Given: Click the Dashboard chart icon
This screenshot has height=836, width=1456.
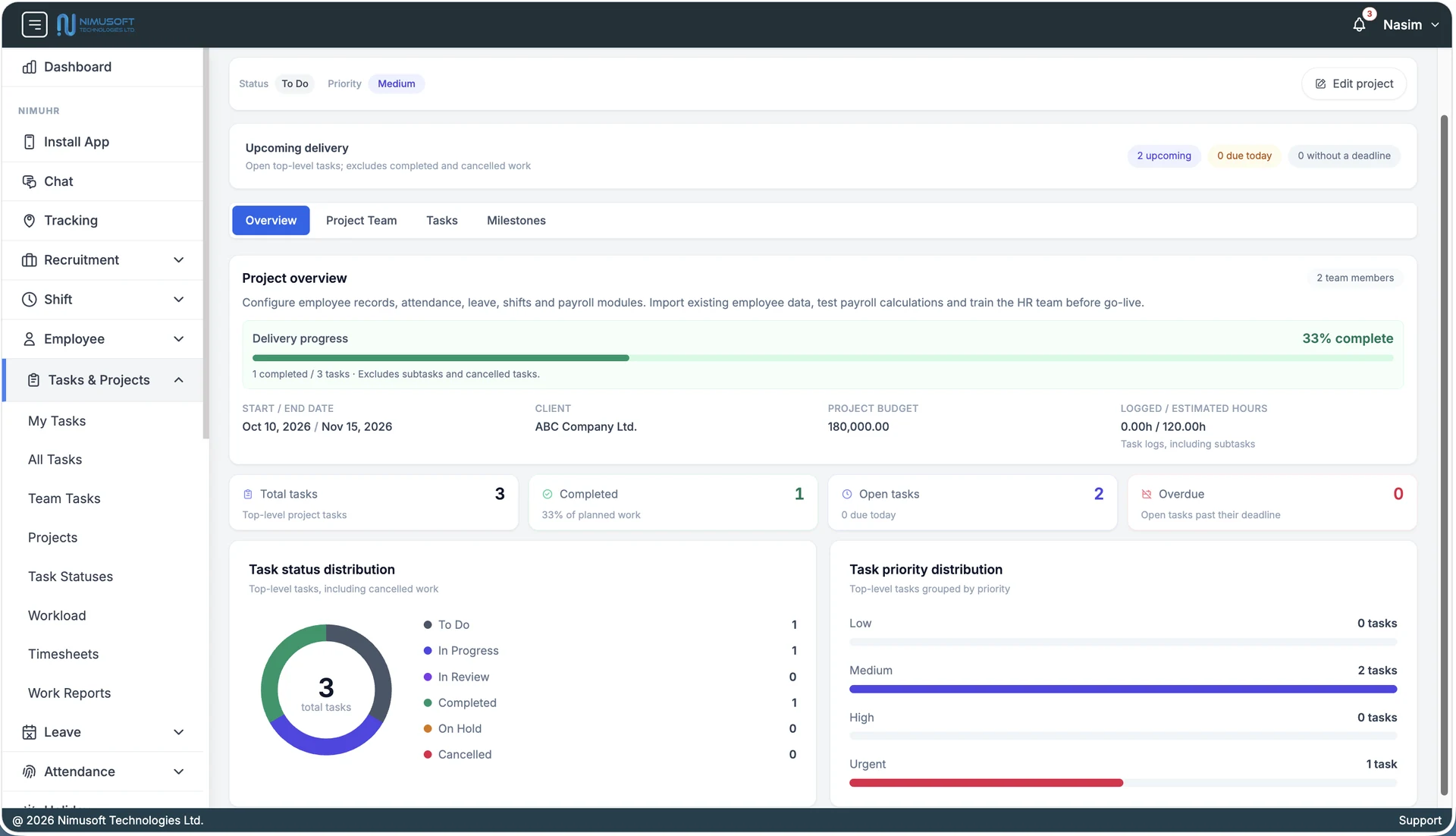Looking at the screenshot, I should pos(30,67).
